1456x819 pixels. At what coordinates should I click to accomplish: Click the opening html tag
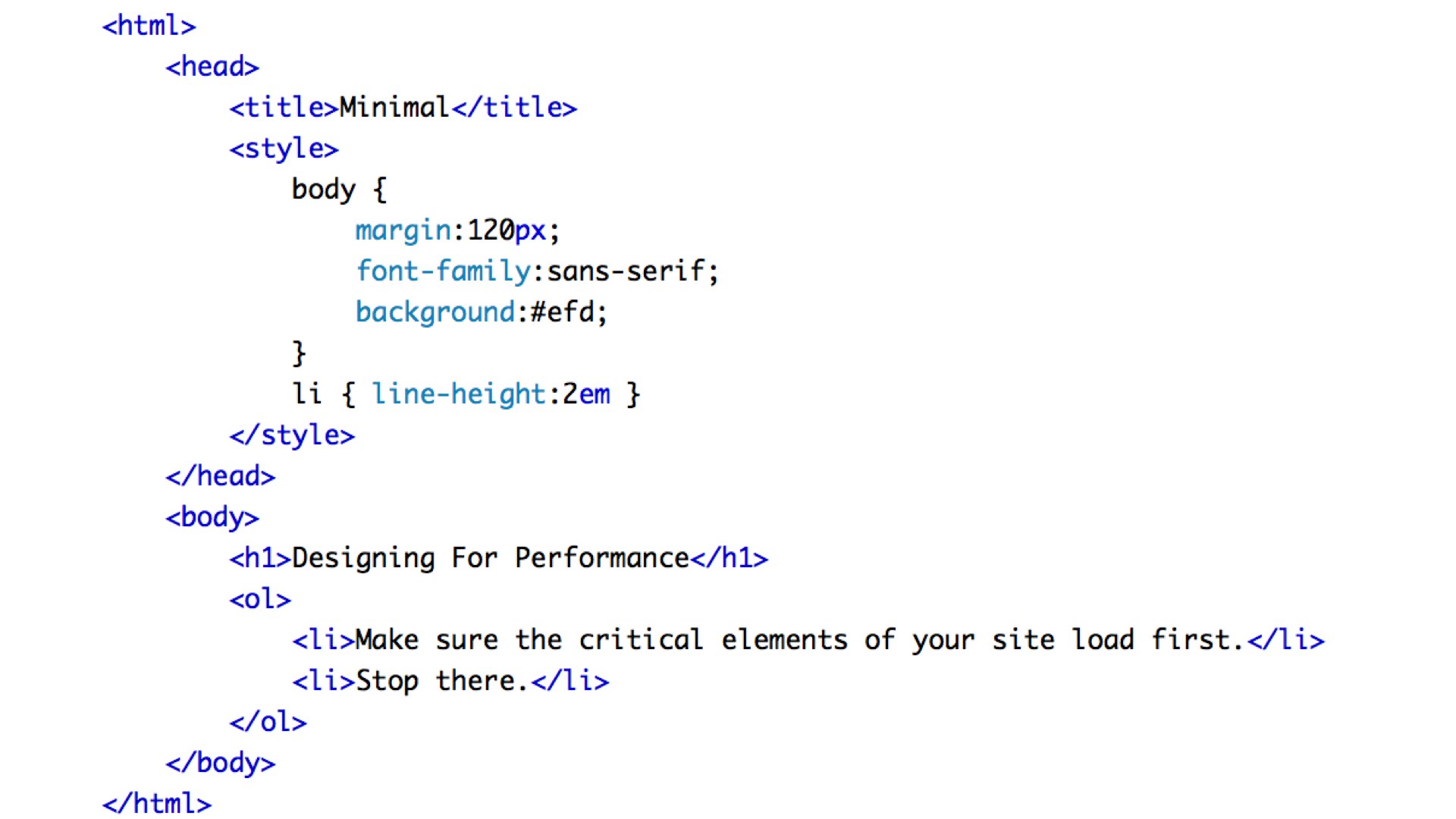(x=149, y=26)
